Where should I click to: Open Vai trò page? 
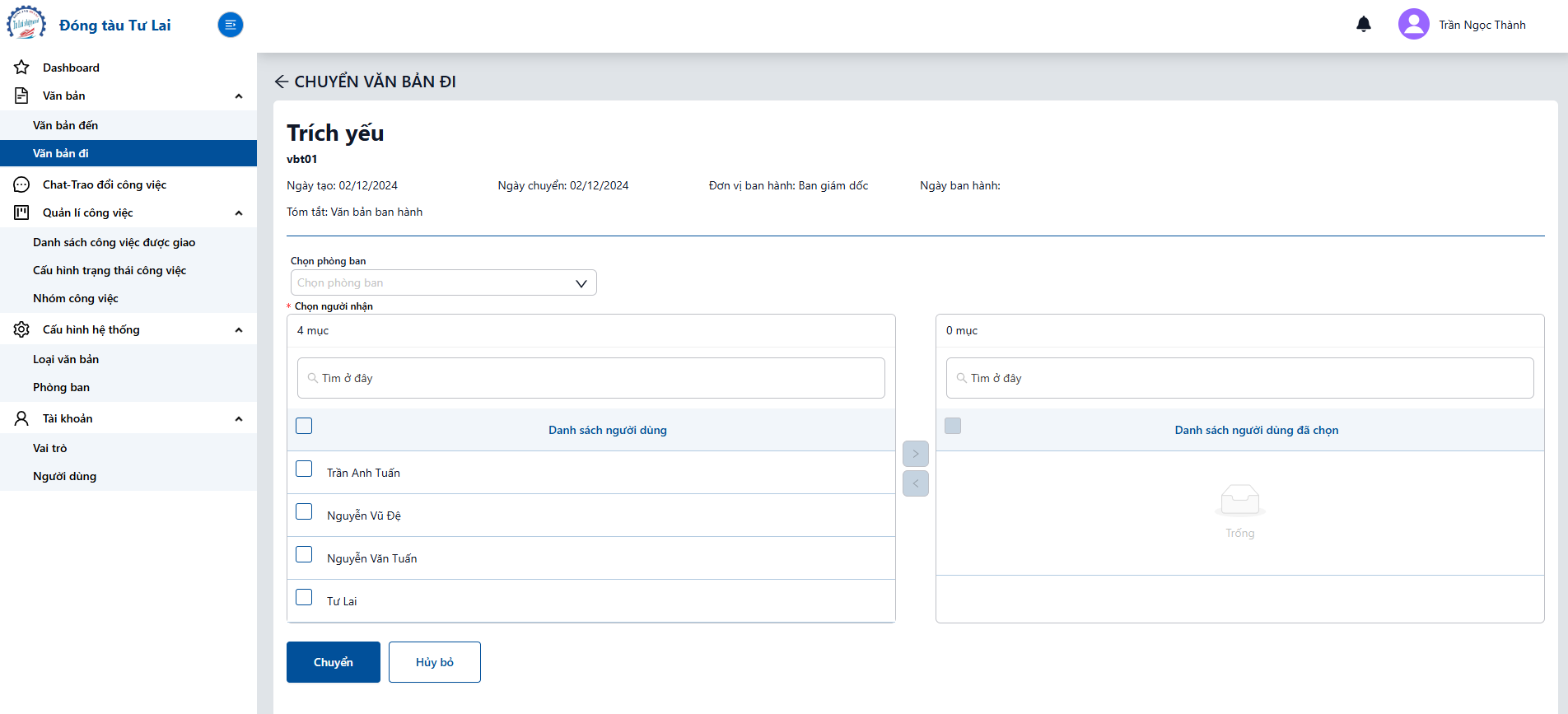point(128,448)
